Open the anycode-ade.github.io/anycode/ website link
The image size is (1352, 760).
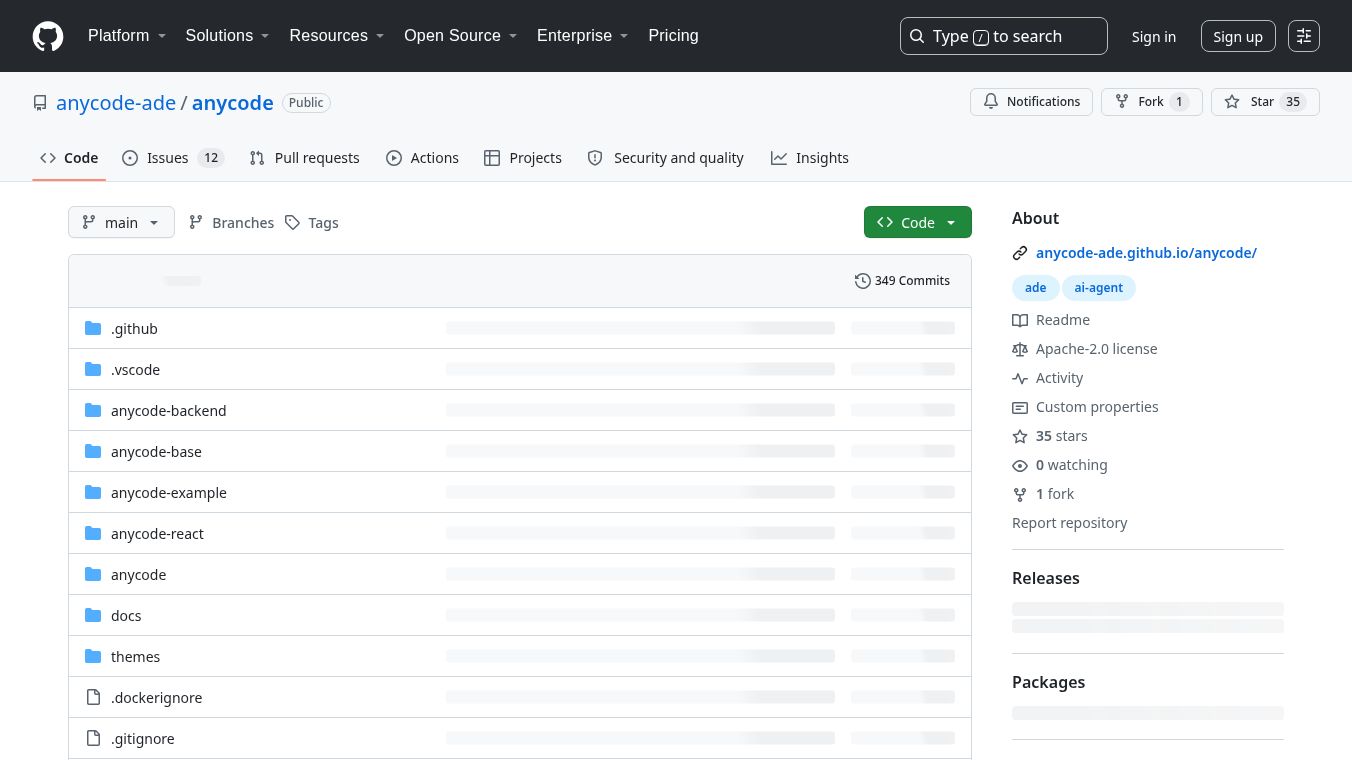(1146, 253)
